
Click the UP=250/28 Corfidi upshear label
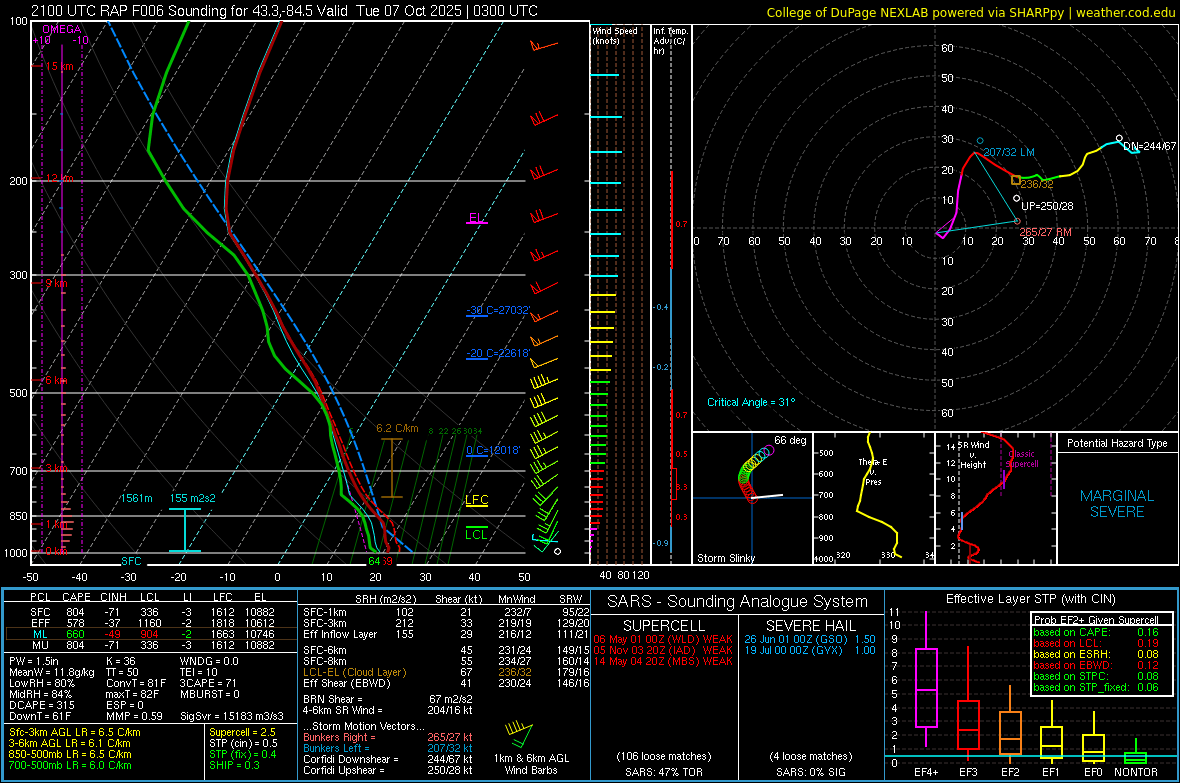[x=1047, y=206]
